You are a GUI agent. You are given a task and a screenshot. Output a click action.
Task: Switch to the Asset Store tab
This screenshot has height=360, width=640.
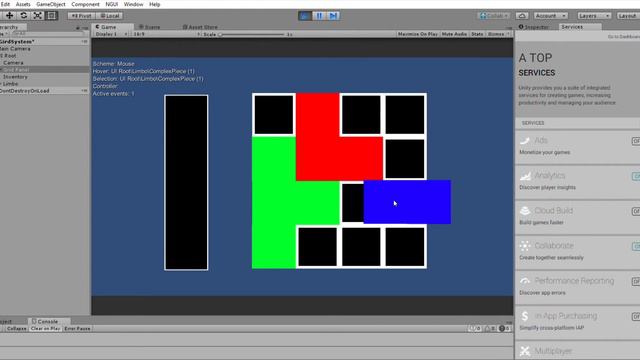(x=200, y=27)
